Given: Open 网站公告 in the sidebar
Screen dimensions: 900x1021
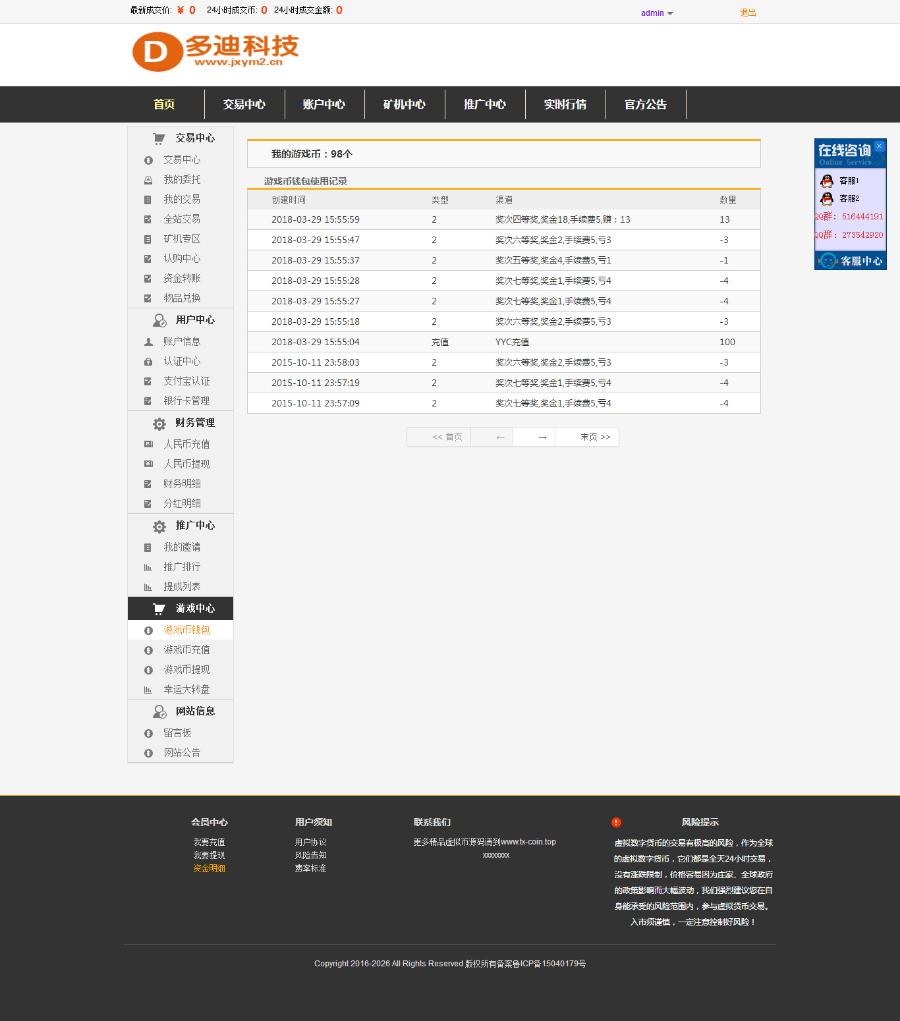Looking at the screenshot, I should coord(182,753).
